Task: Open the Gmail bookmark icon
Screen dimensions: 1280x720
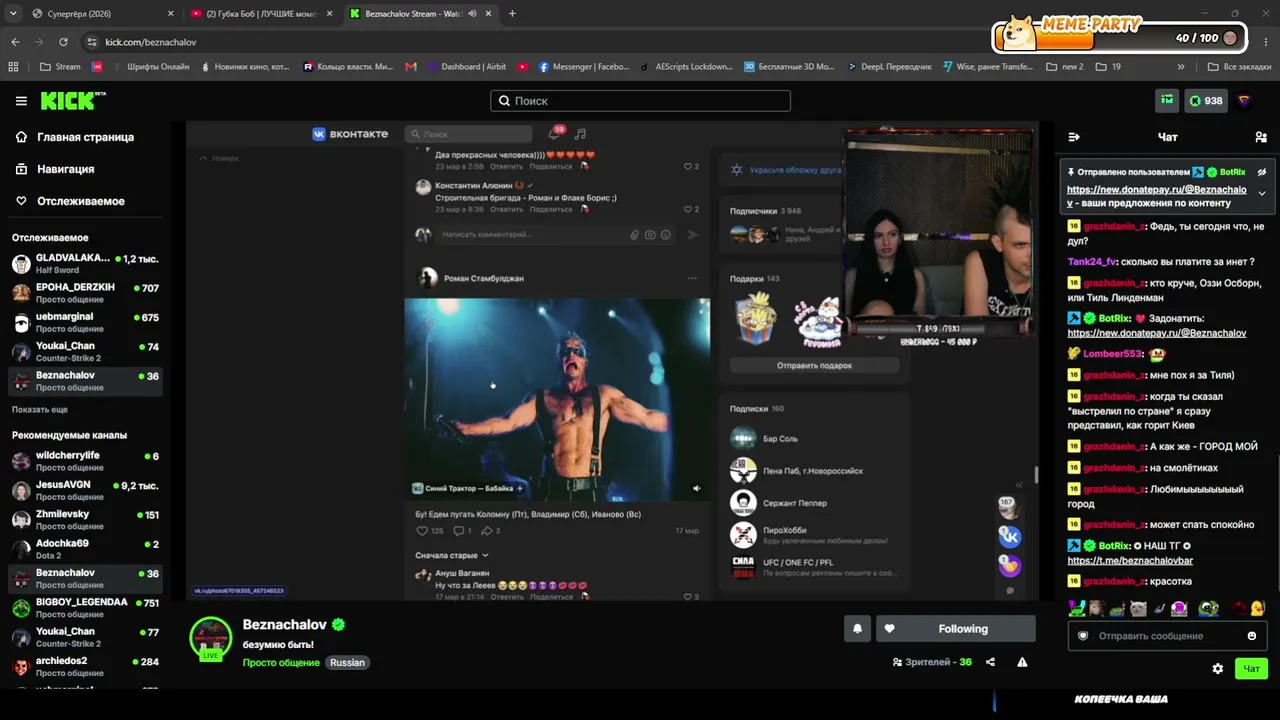Action: pos(411,67)
